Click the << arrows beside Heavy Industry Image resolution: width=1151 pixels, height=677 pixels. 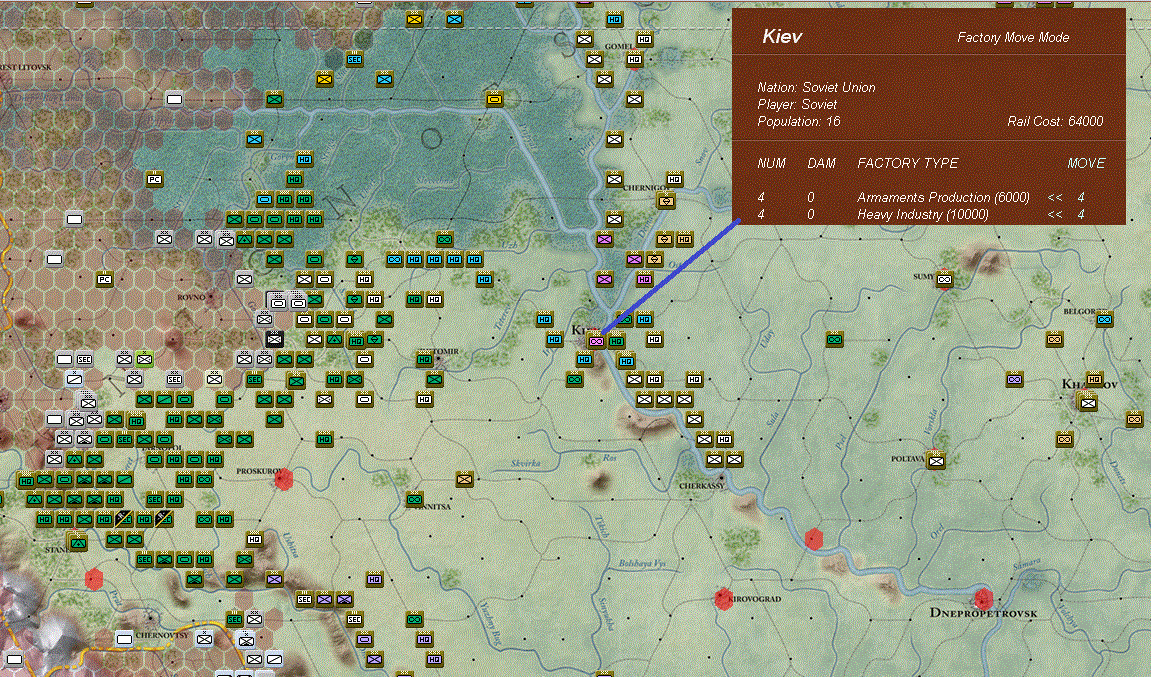(x=1055, y=214)
